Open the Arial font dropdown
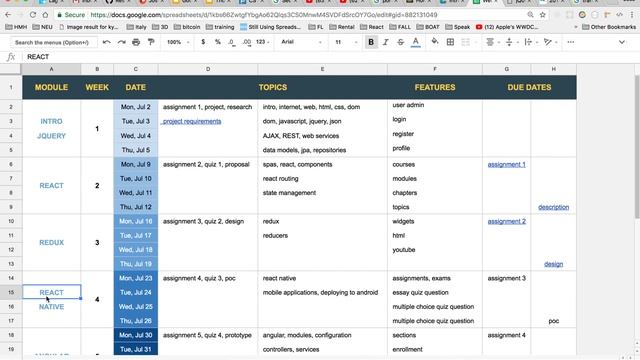Viewport: 640px width, 360px height. [301, 42]
